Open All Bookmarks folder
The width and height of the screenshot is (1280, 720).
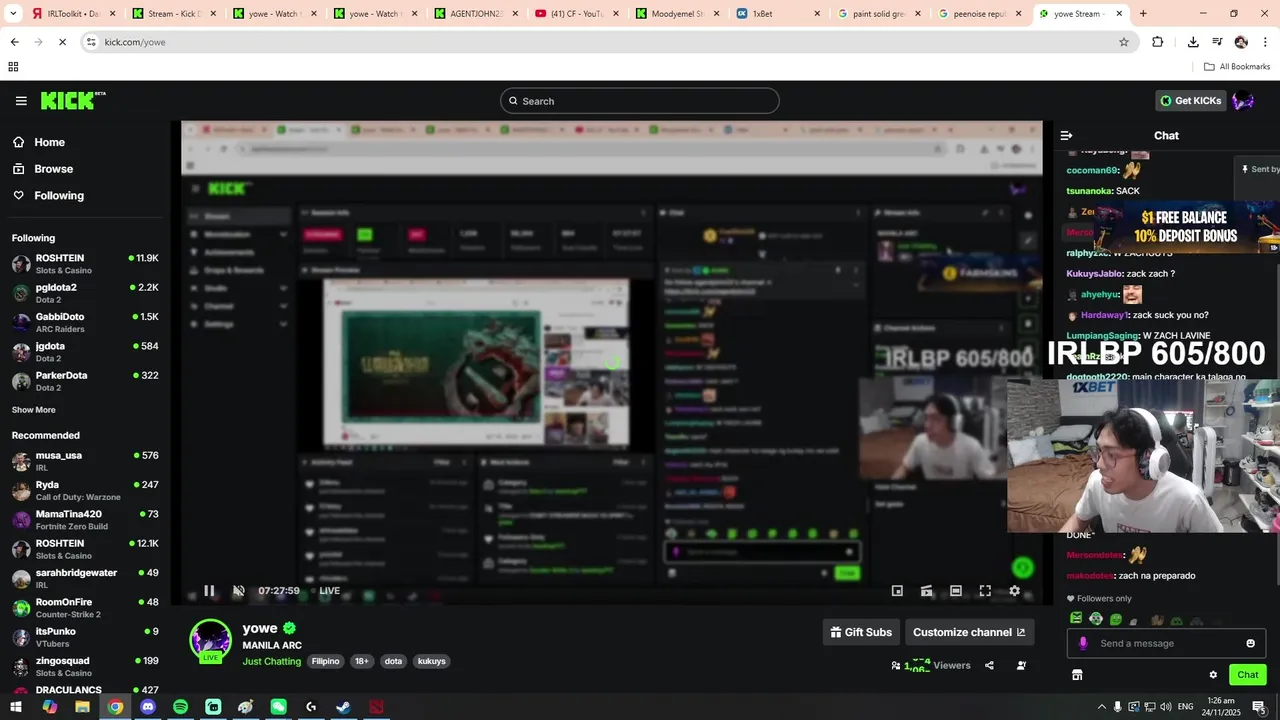point(1237,67)
